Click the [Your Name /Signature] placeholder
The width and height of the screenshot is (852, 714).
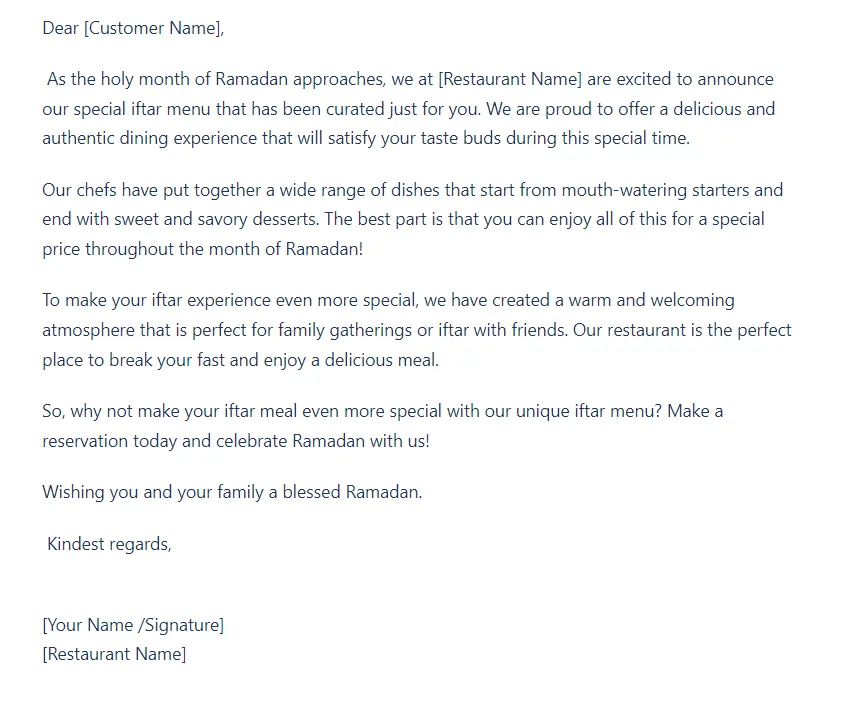133,625
